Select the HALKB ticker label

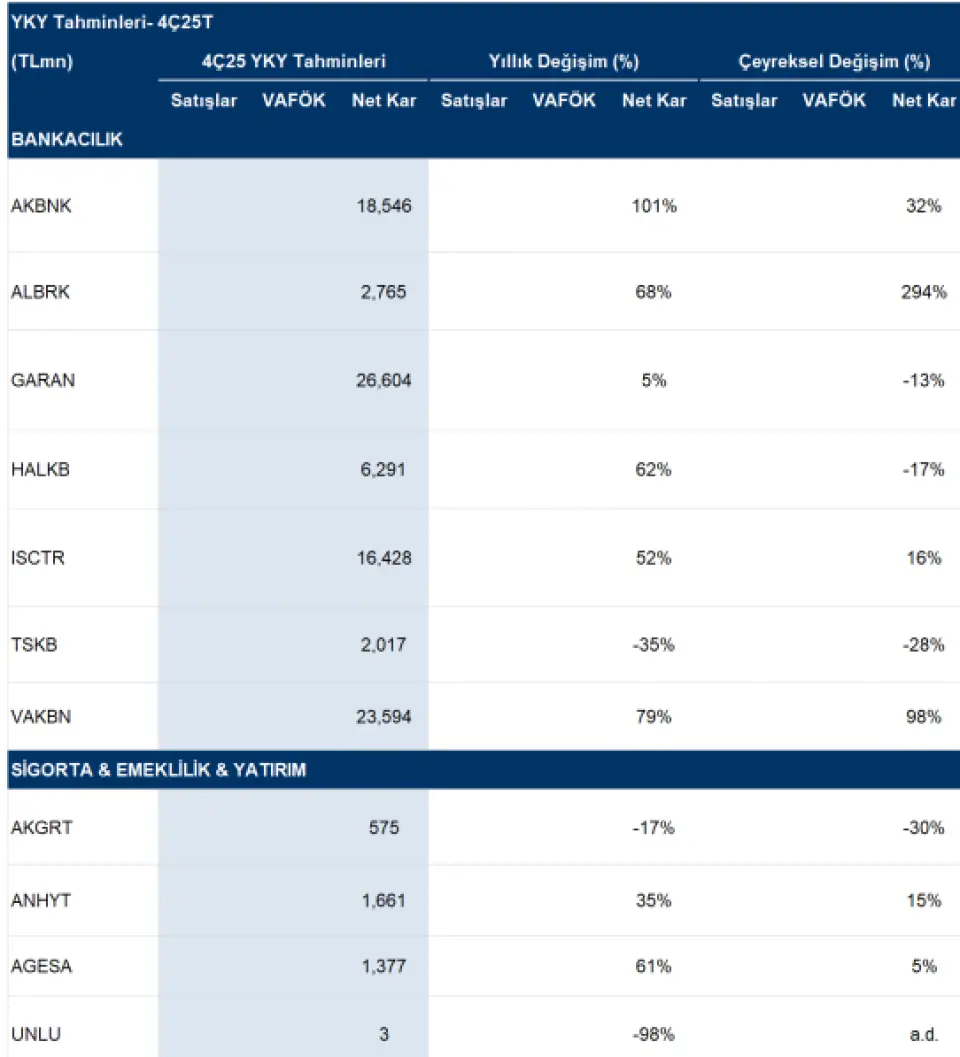(40, 469)
